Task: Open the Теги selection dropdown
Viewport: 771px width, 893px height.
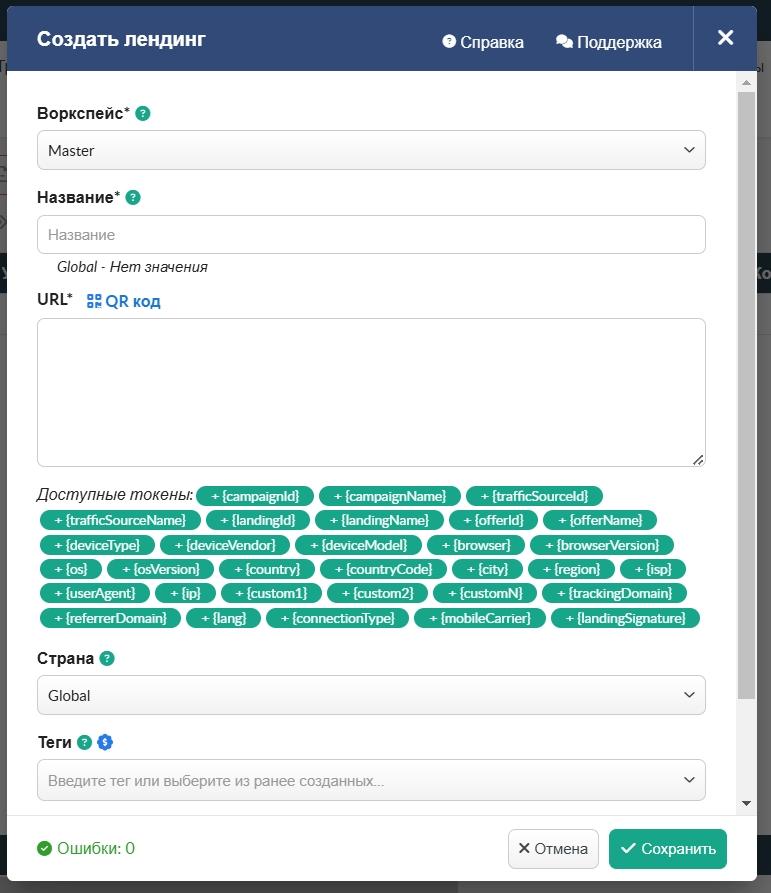Action: pyautogui.click(x=371, y=780)
